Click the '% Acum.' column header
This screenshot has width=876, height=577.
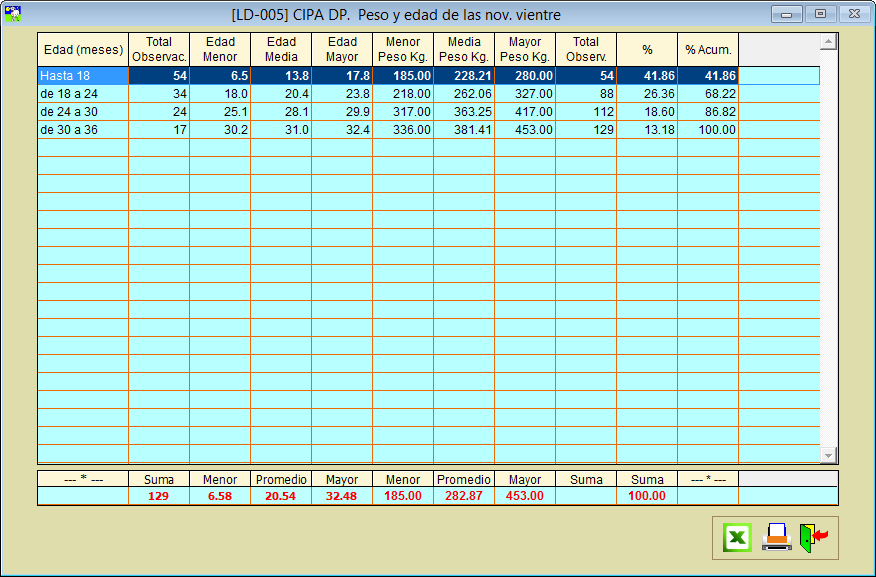pos(708,50)
